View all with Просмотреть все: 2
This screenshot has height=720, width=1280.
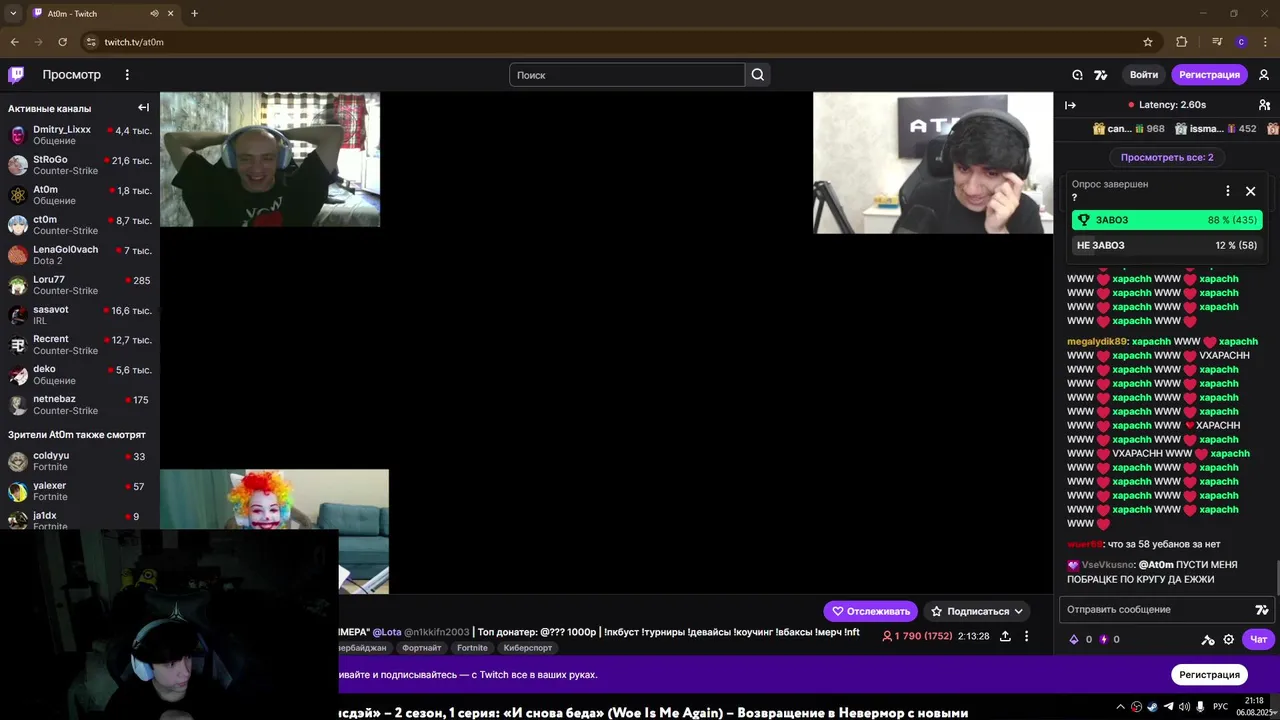point(1167,157)
